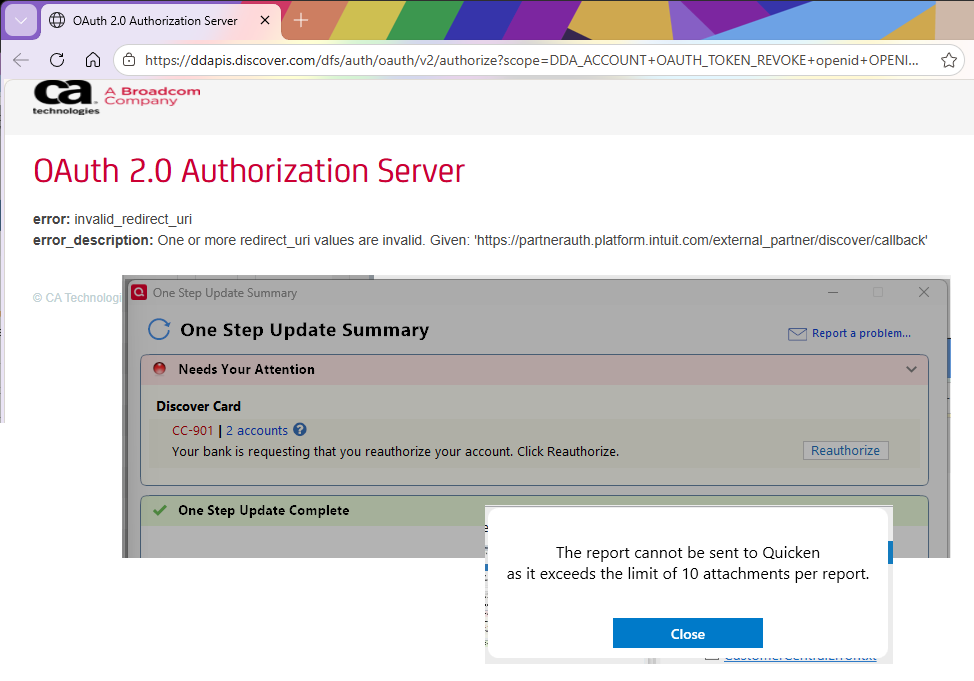The width and height of the screenshot is (974, 681).
Task: Click the green One Step Update Complete checkmark
Action: [x=160, y=510]
